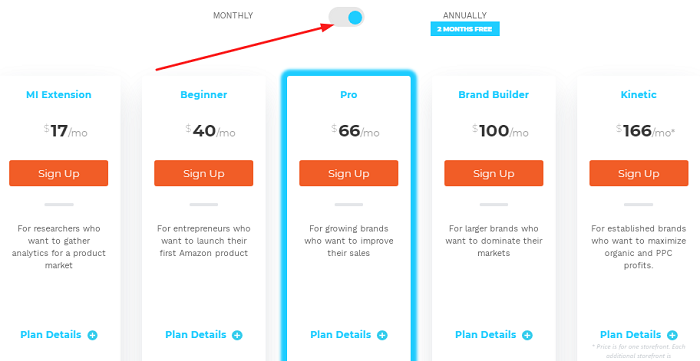Open the Brand Builder plan title
Viewport: 700px width, 361px height.
[494, 95]
